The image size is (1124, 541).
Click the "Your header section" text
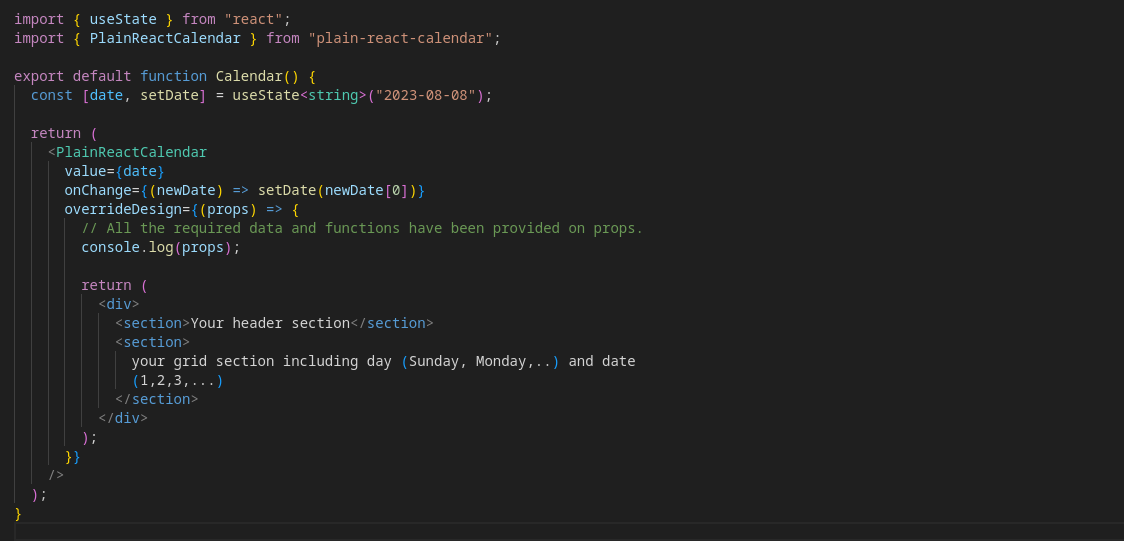click(x=270, y=323)
